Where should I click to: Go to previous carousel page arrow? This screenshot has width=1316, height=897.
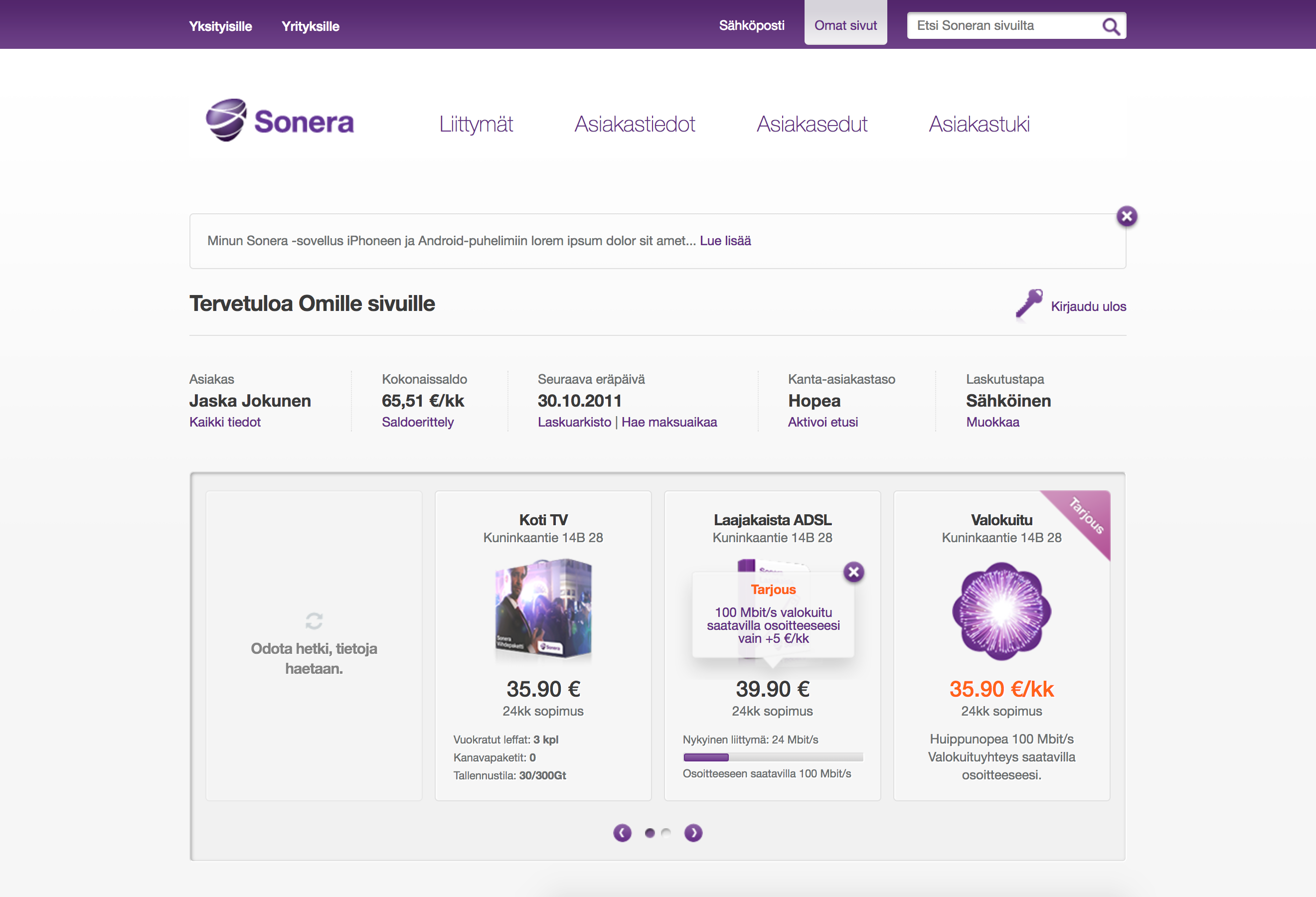[622, 833]
